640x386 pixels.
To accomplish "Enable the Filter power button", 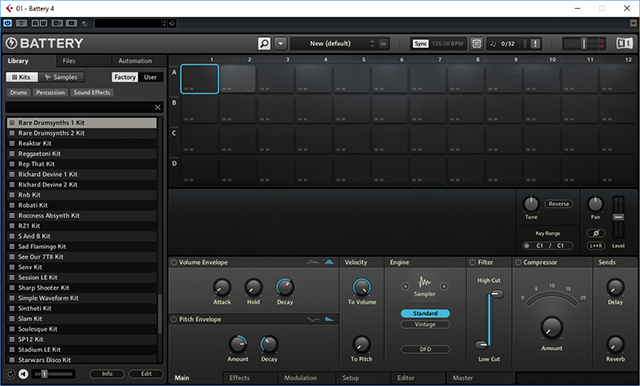I will coord(473,262).
